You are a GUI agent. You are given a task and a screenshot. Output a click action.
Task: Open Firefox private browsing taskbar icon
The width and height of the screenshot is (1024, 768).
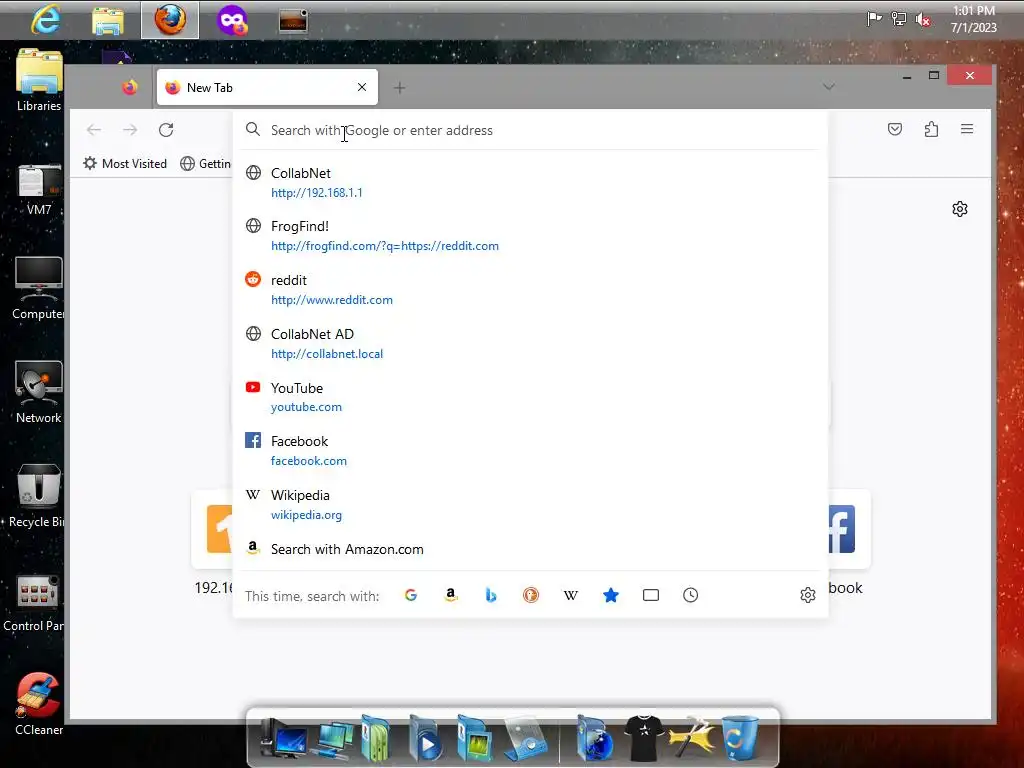232,20
